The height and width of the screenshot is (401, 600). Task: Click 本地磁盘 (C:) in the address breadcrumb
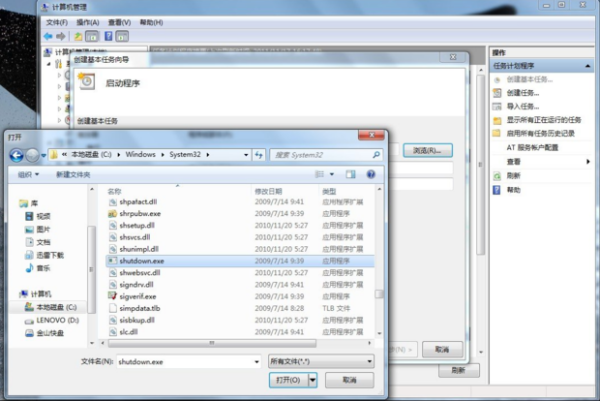click(x=91, y=155)
